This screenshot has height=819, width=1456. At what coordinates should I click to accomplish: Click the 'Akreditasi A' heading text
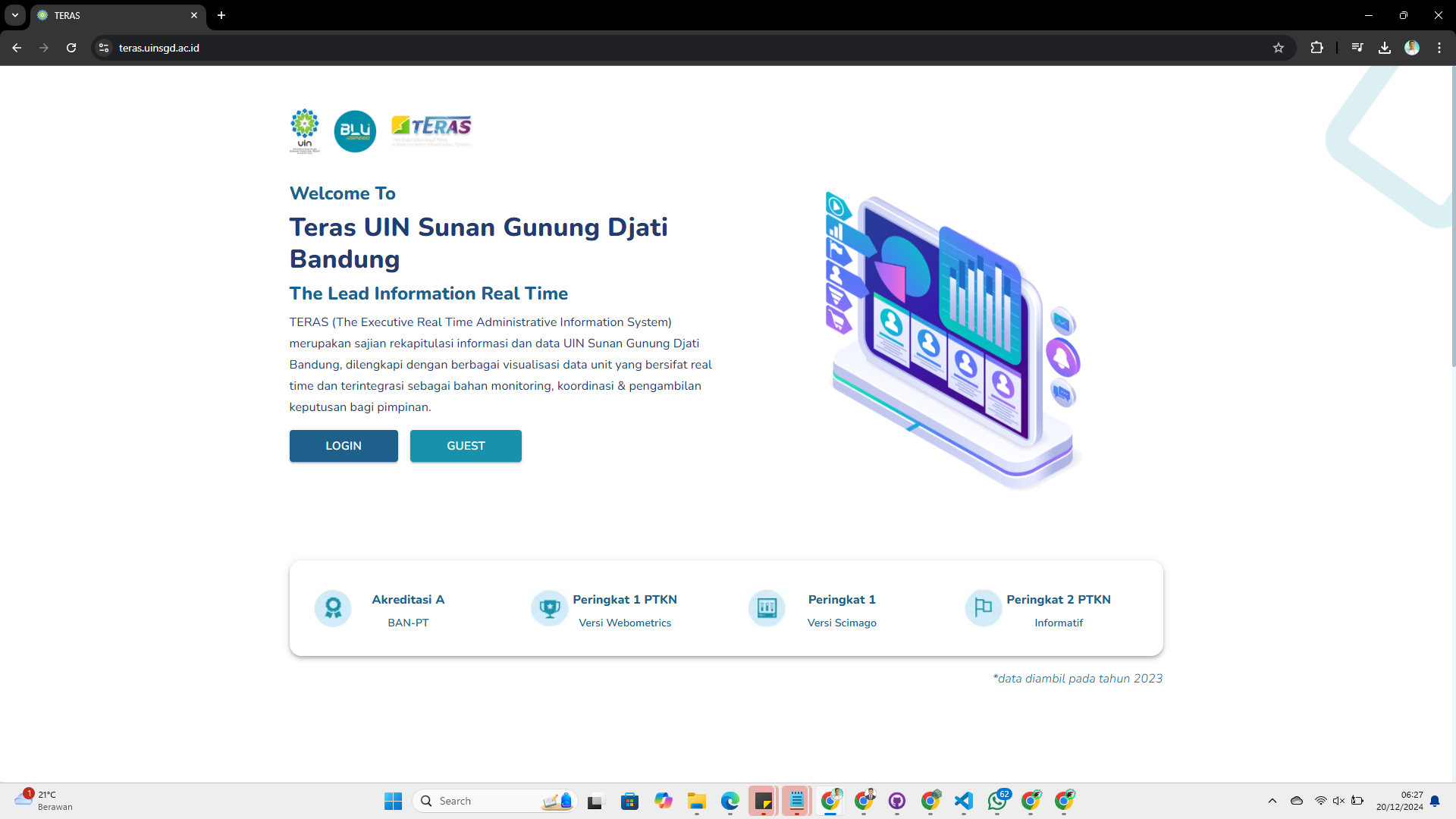[x=408, y=600]
